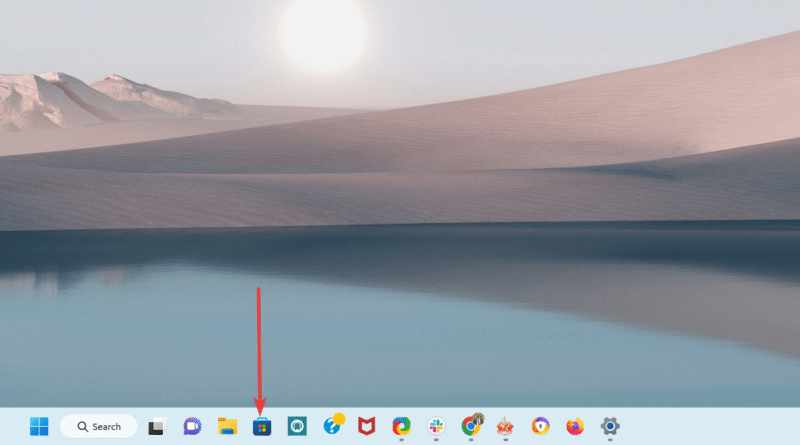Open Task View from the taskbar

pyautogui.click(x=156, y=426)
